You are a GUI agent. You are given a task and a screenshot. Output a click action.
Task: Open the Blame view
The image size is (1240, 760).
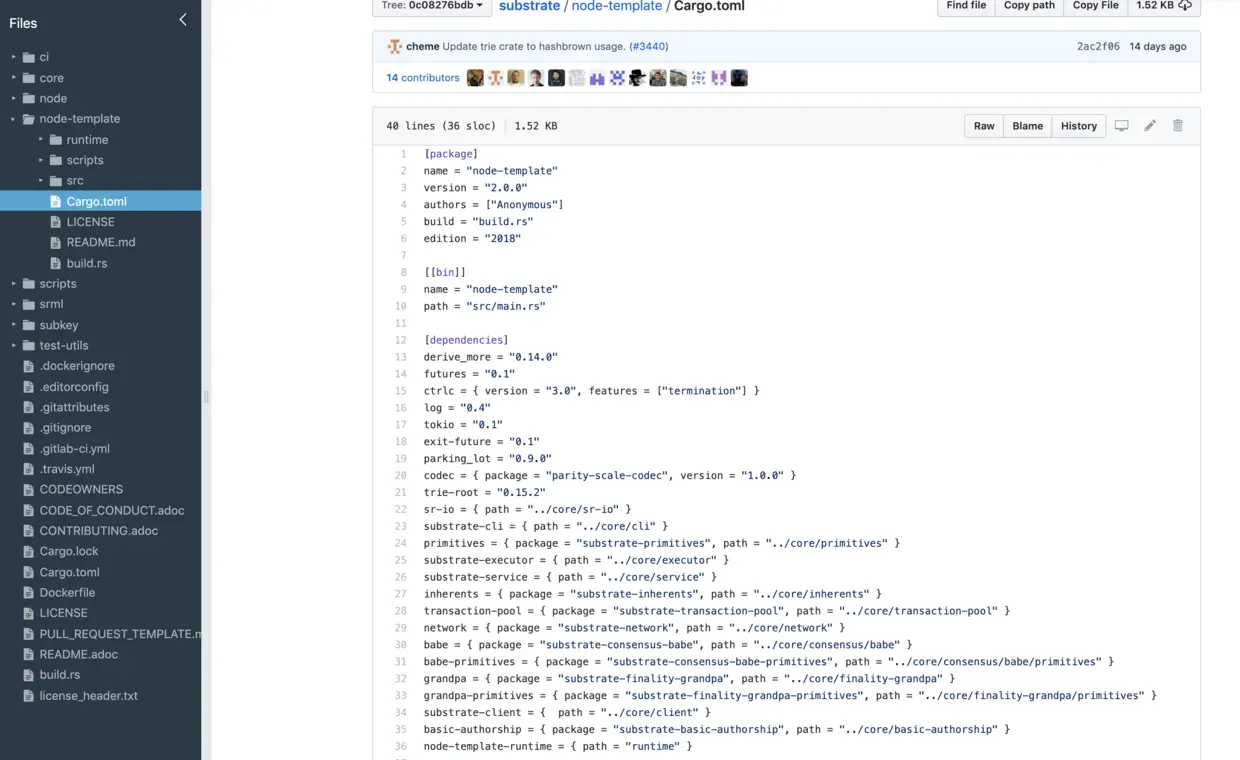pos(1027,126)
